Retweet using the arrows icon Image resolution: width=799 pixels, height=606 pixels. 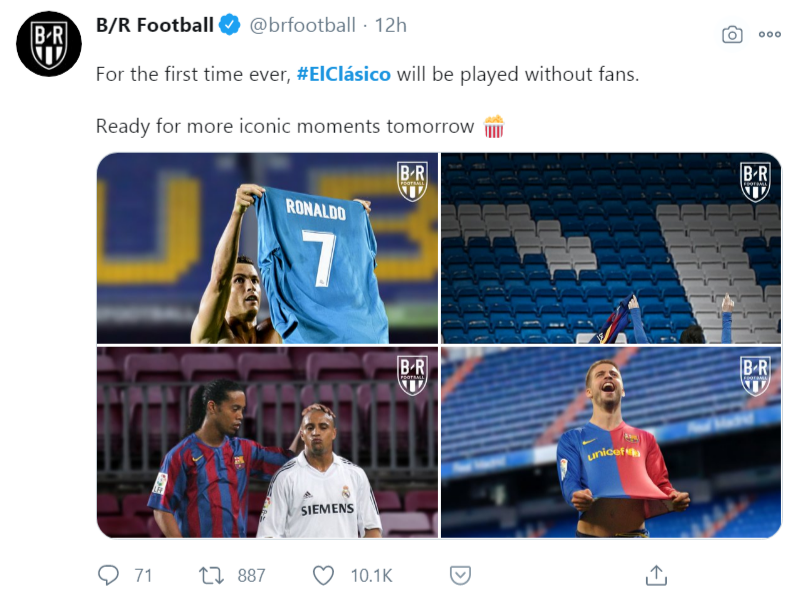click(212, 575)
